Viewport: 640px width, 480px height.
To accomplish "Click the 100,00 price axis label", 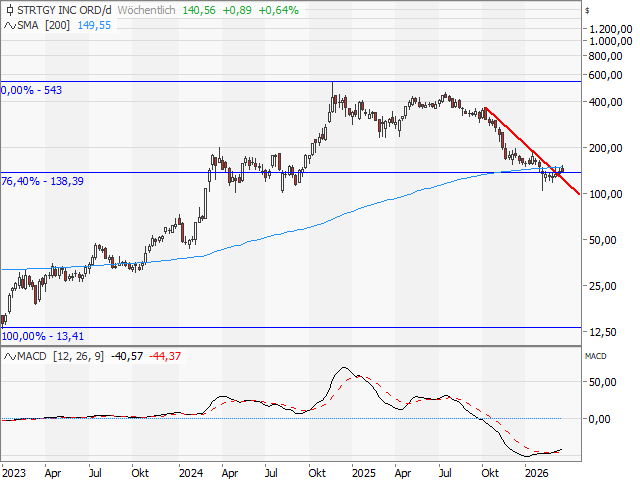I will click(x=605, y=194).
